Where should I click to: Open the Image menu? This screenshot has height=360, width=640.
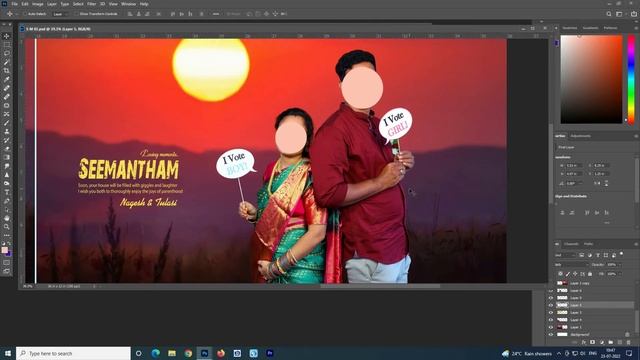(38, 4)
